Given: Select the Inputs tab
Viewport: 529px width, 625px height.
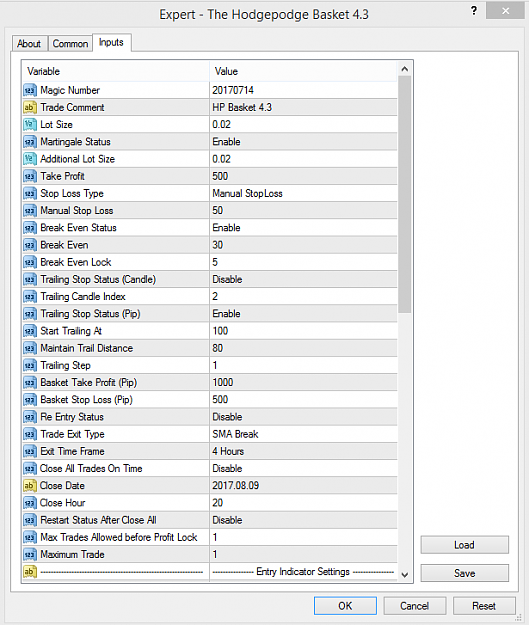Looking at the screenshot, I should [111, 42].
